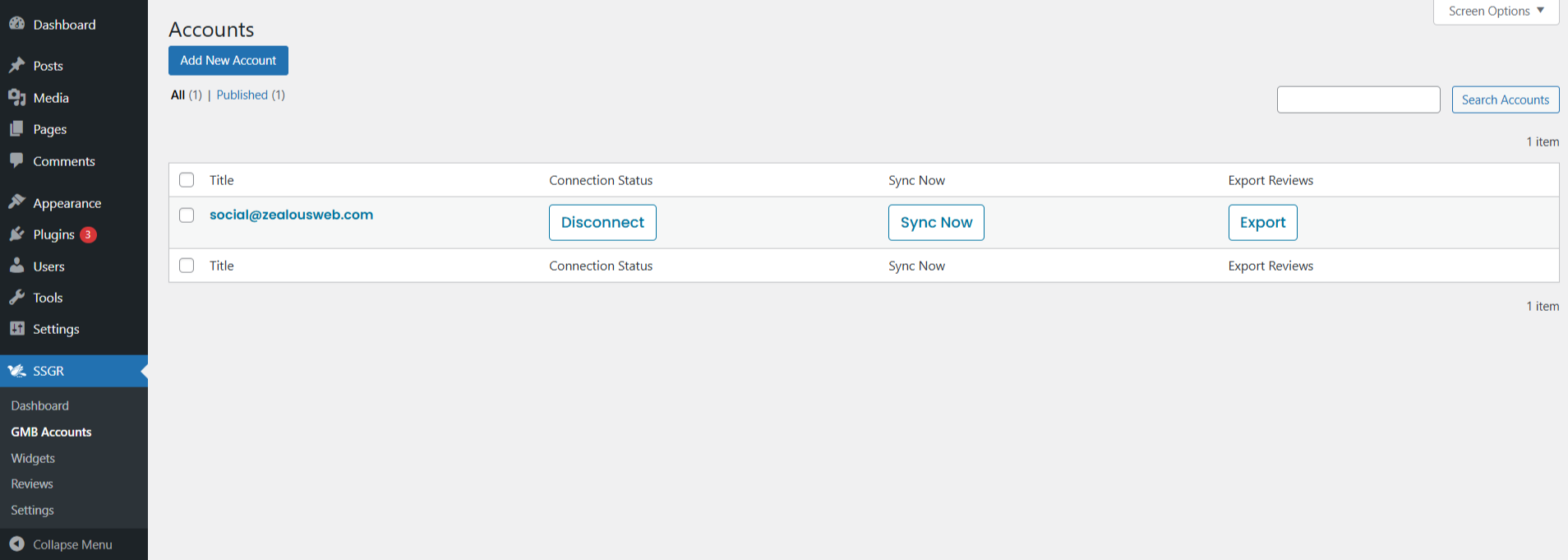Toggle the select-all checkbox in table footer

tap(187, 266)
